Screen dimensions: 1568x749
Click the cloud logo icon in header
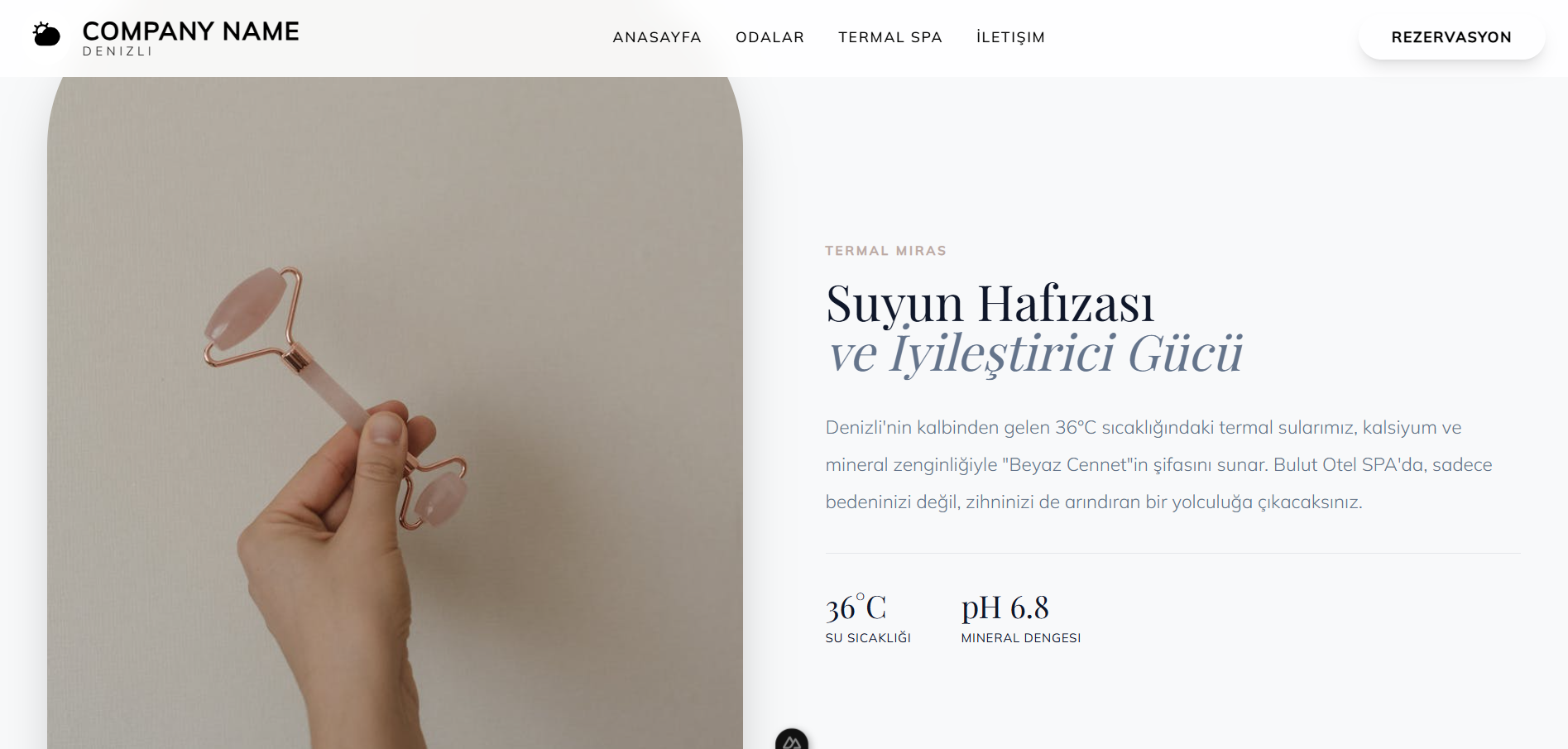coord(46,35)
